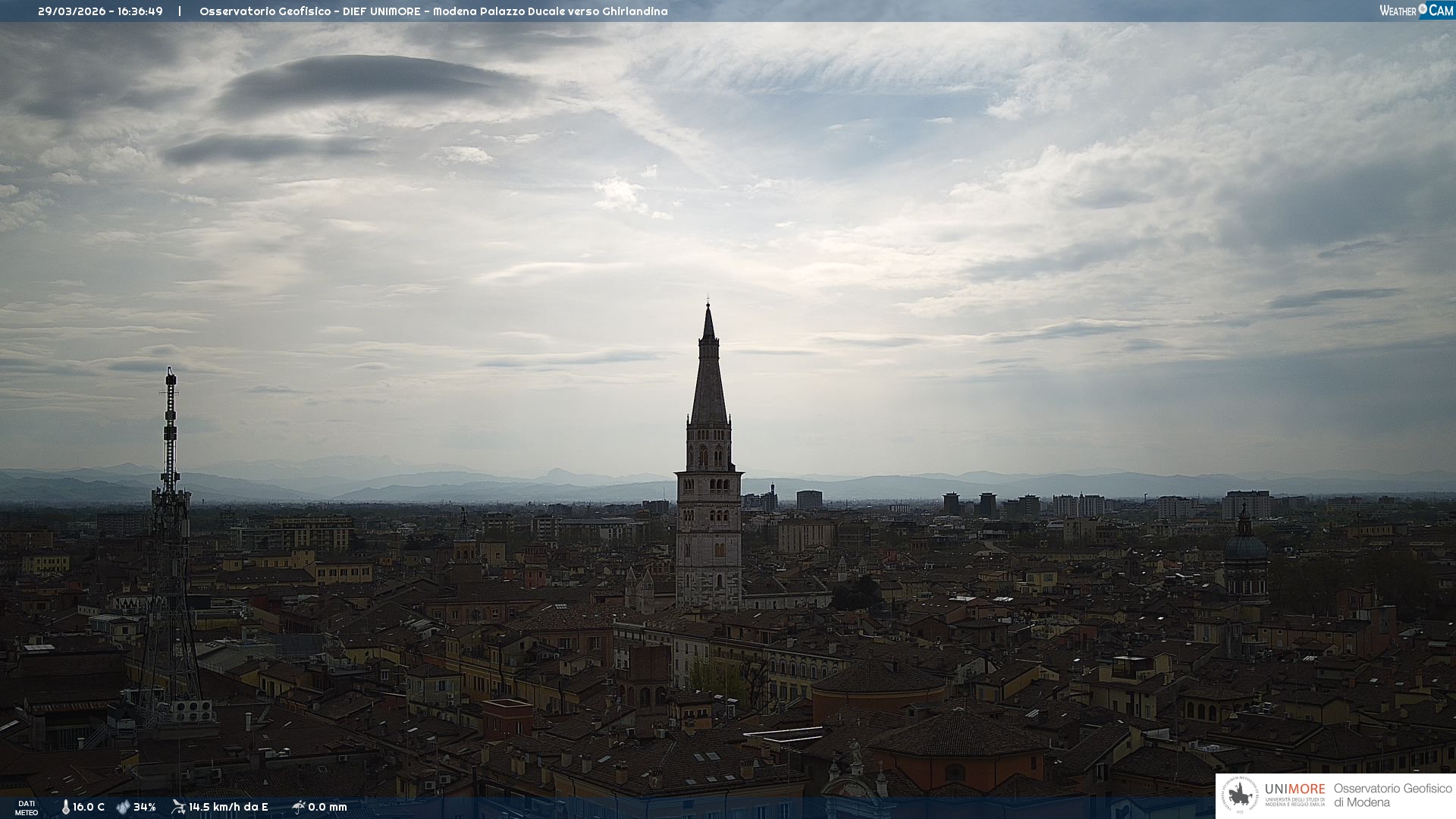Click the humidity water drops icon
The height and width of the screenshot is (819, 1456).
(123, 807)
